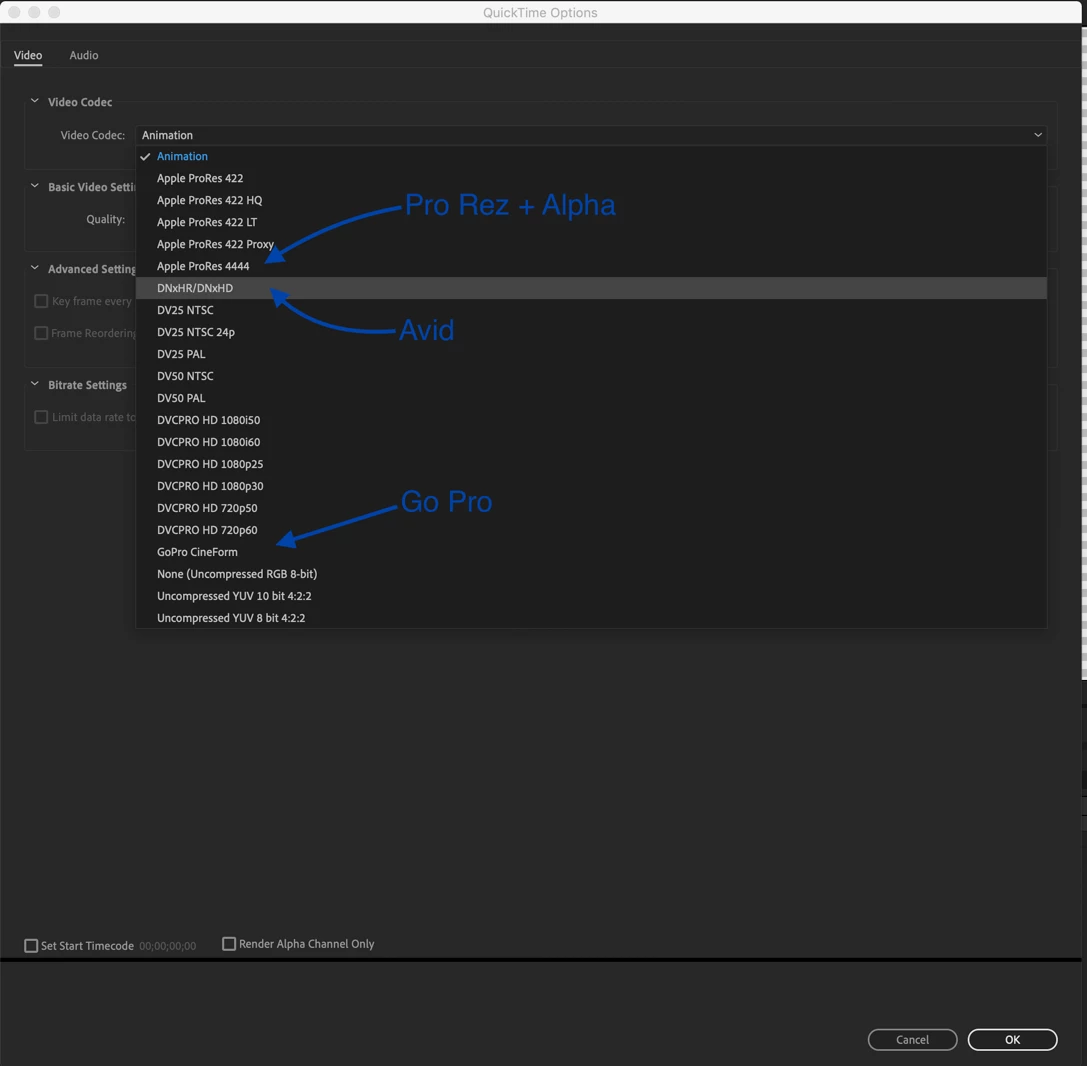Select DVCPRO HD 1080i50
The width and height of the screenshot is (1087, 1066).
[591, 420]
